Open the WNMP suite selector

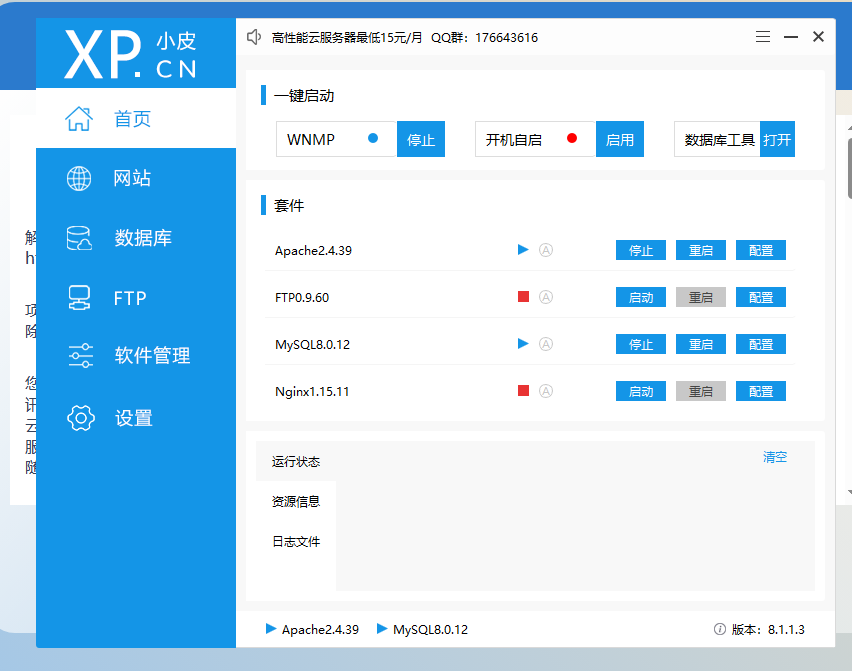(336, 139)
